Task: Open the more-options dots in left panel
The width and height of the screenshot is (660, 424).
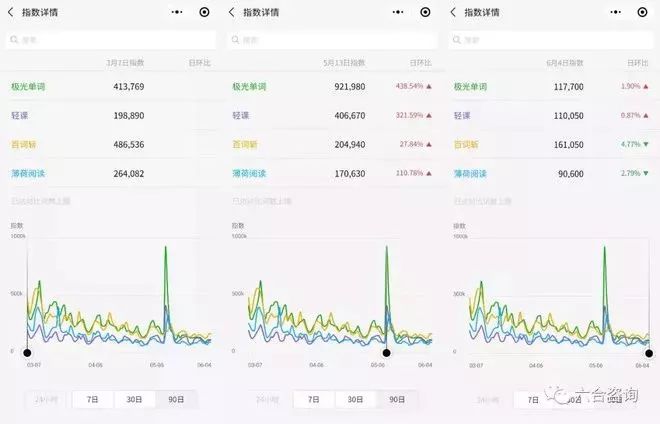Action: (x=177, y=12)
